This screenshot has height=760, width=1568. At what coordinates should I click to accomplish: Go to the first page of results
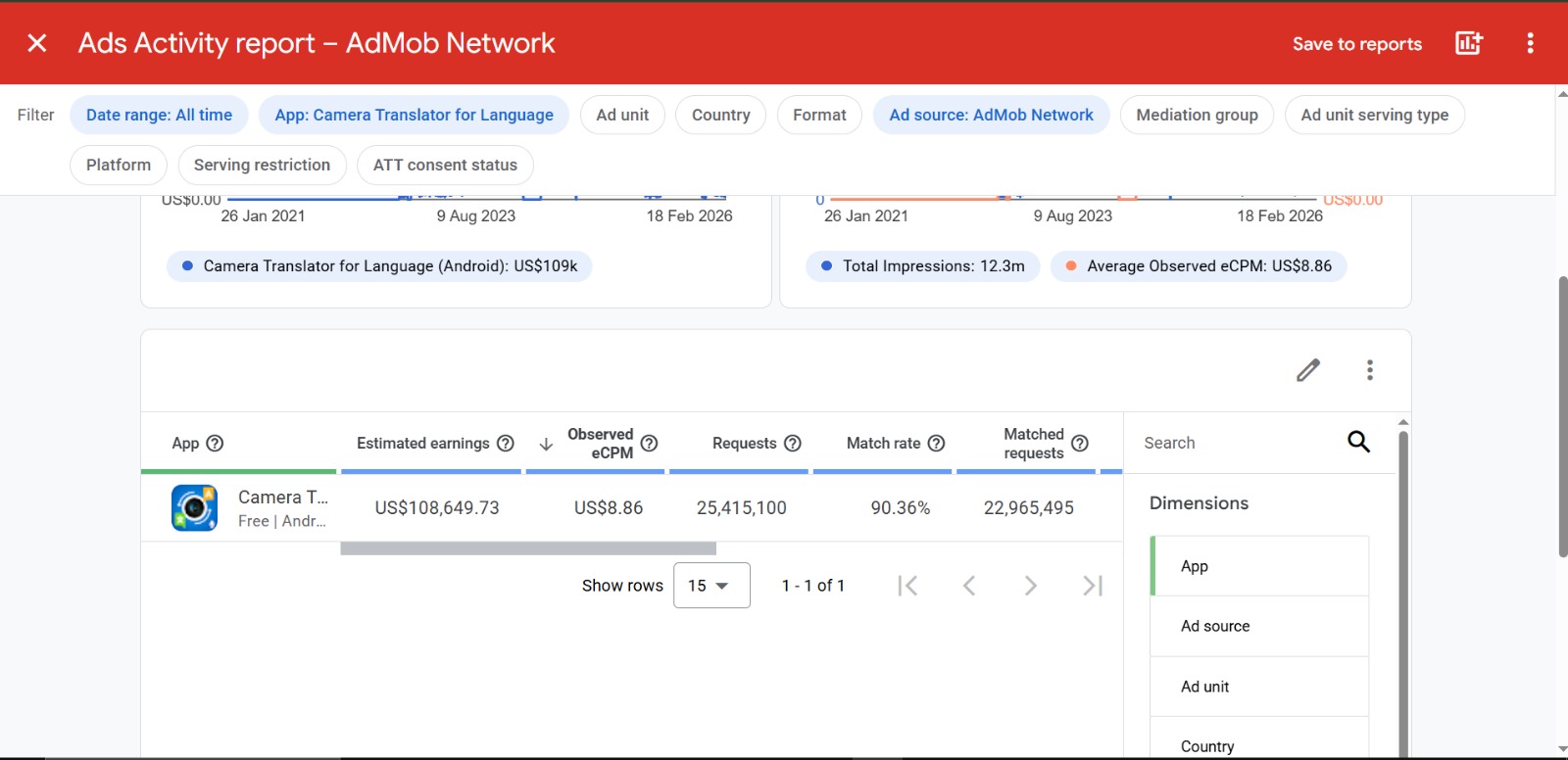click(x=908, y=586)
